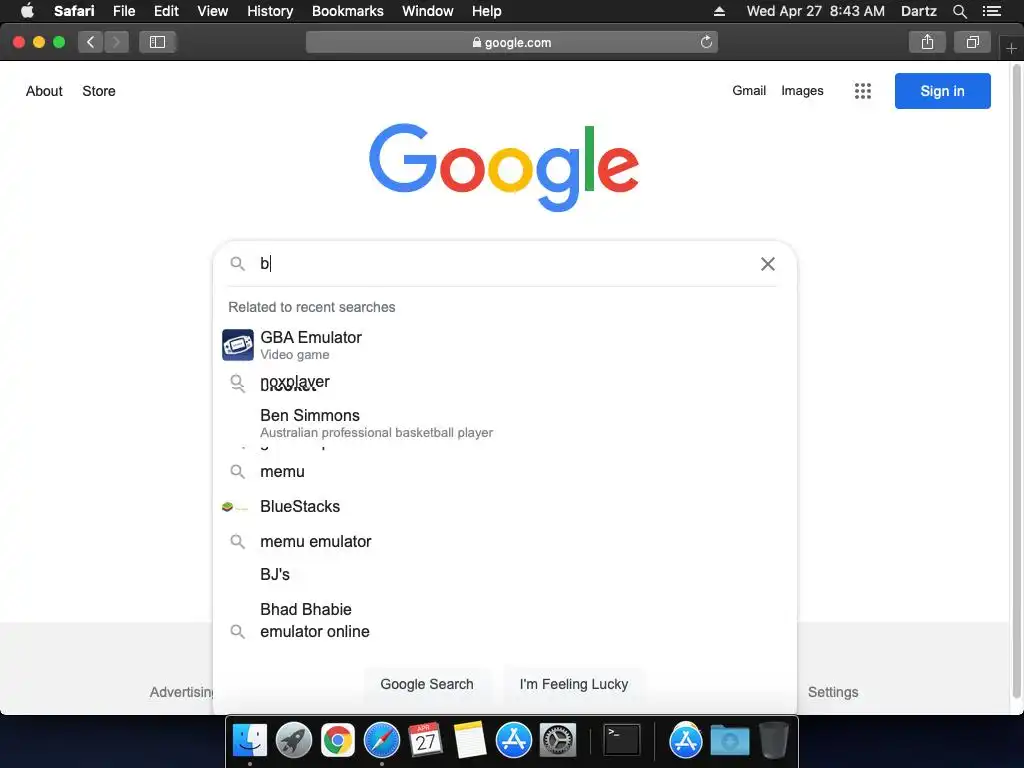Click the Dartz user name in menu bar
This screenshot has width=1024, height=768.
click(918, 11)
